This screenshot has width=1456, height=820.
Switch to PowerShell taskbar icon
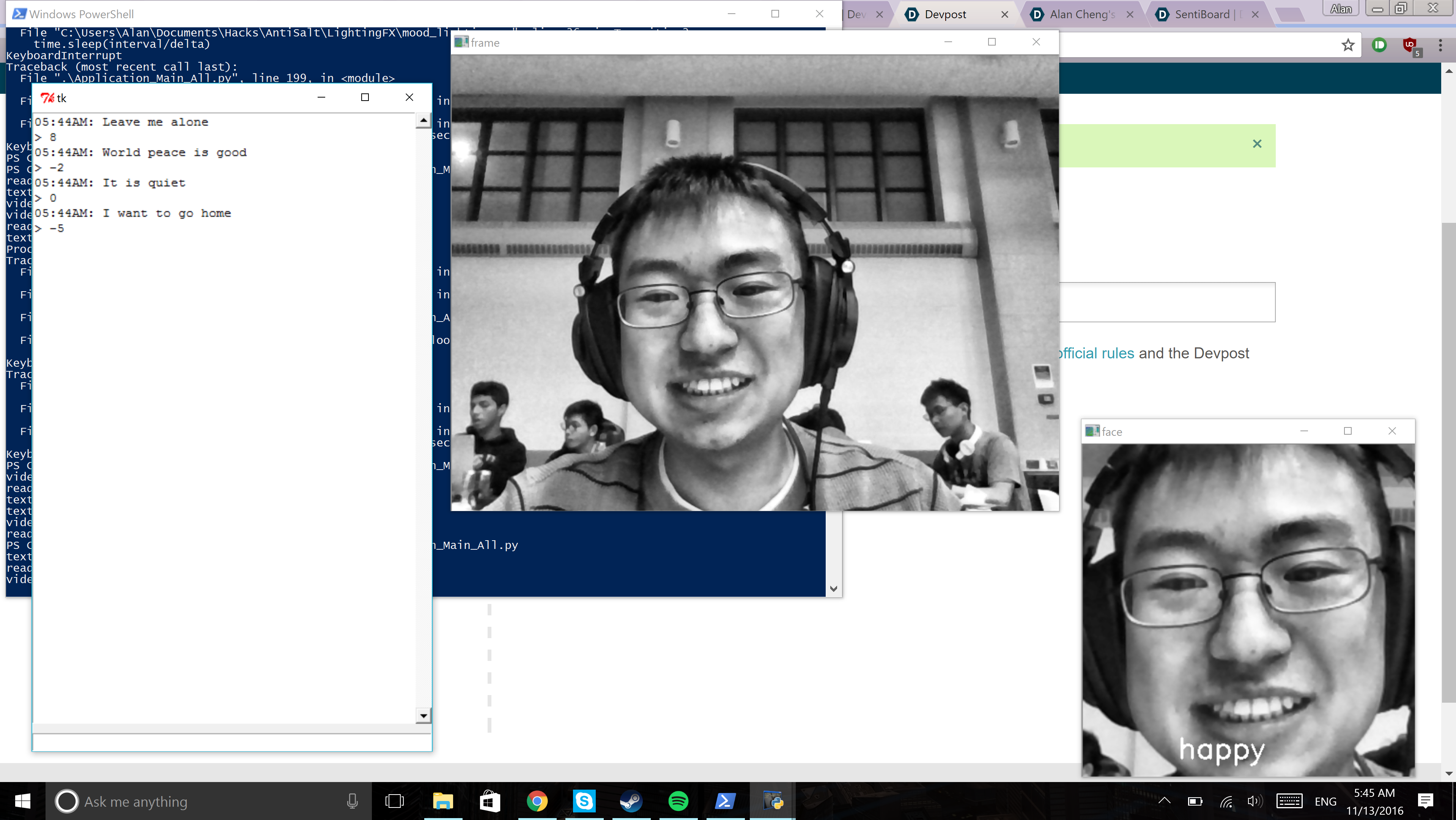coord(725,801)
